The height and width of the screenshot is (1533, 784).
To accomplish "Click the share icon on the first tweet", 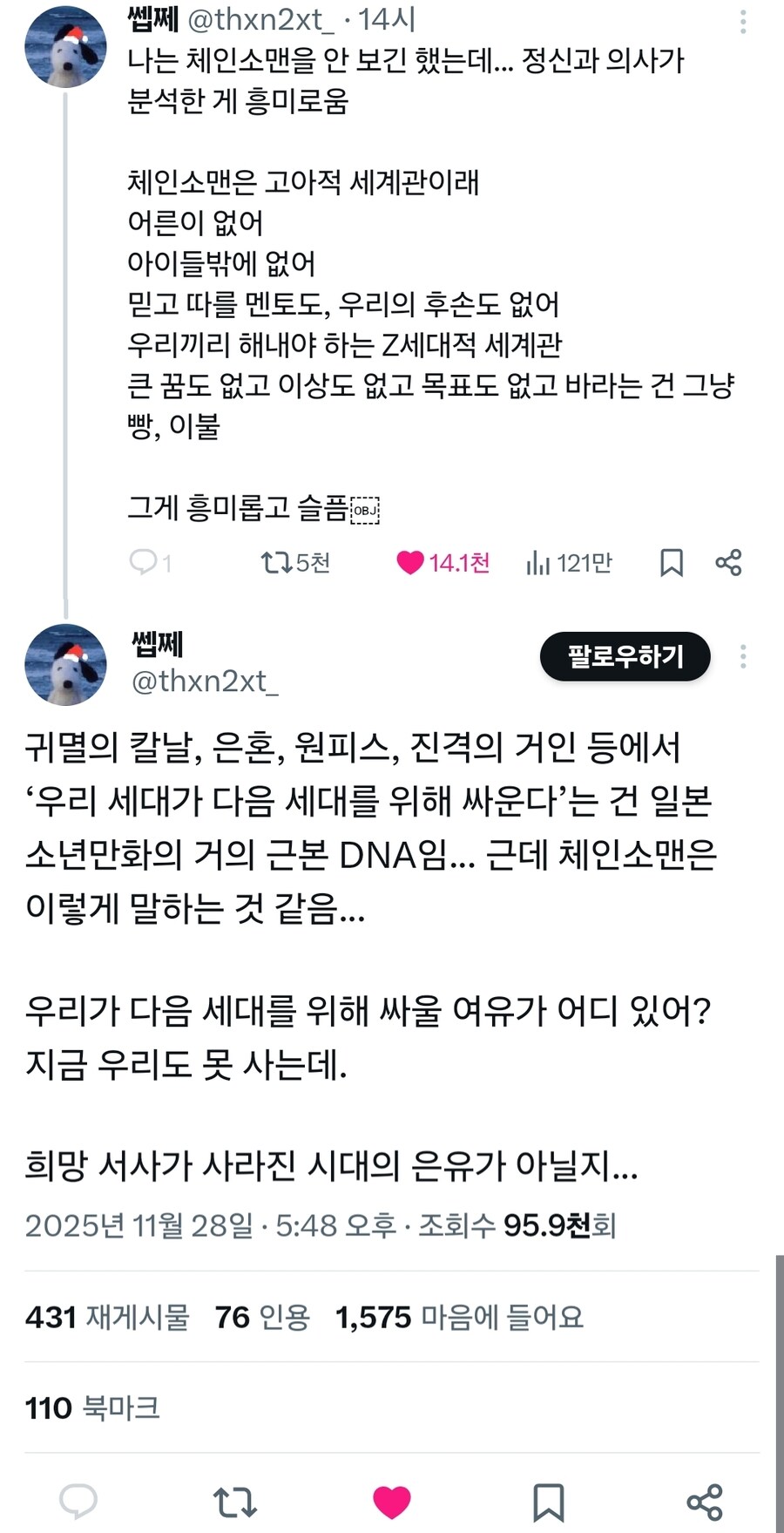I will coord(730,563).
